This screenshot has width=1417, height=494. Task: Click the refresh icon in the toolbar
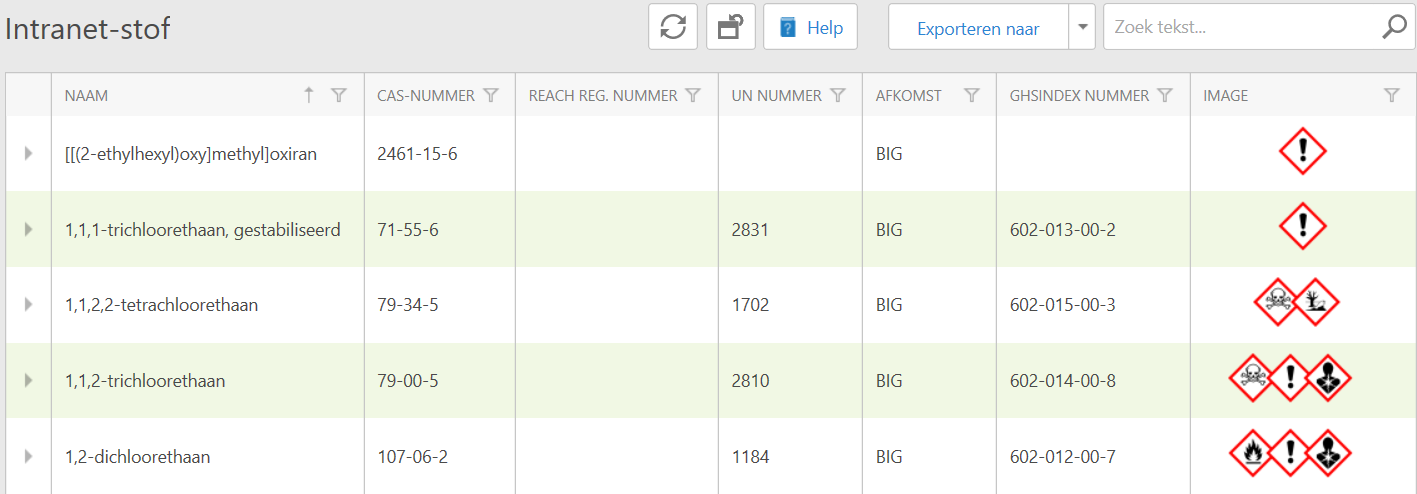(673, 27)
